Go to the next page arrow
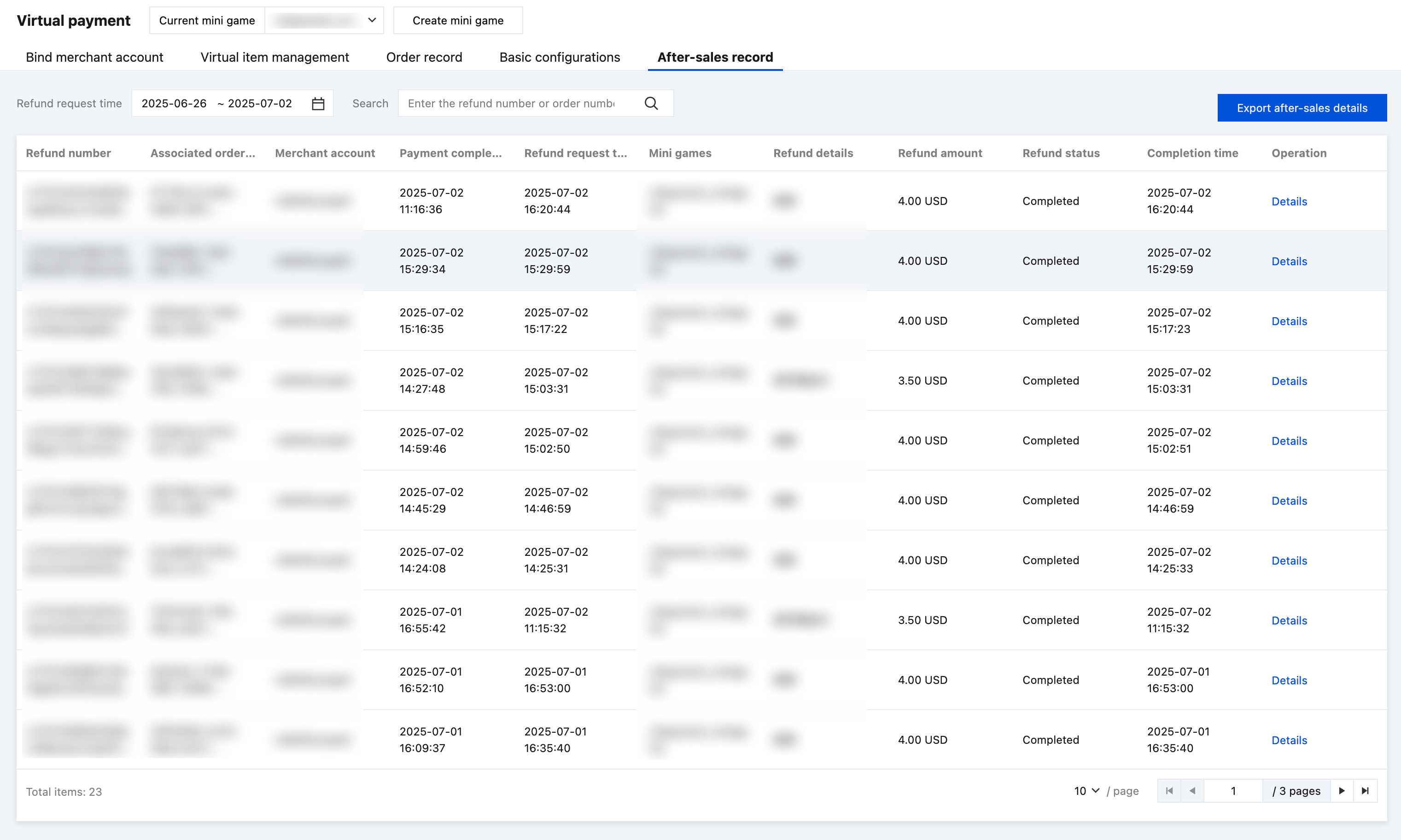This screenshot has height=840, width=1401. point(1342,791)
